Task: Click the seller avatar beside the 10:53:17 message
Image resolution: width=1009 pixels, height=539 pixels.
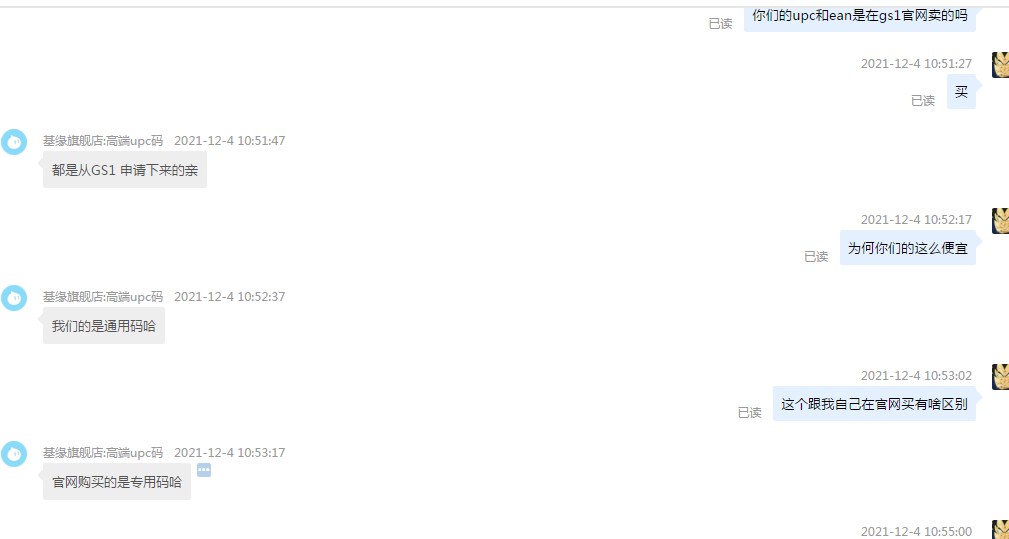Action: point(14,454)
